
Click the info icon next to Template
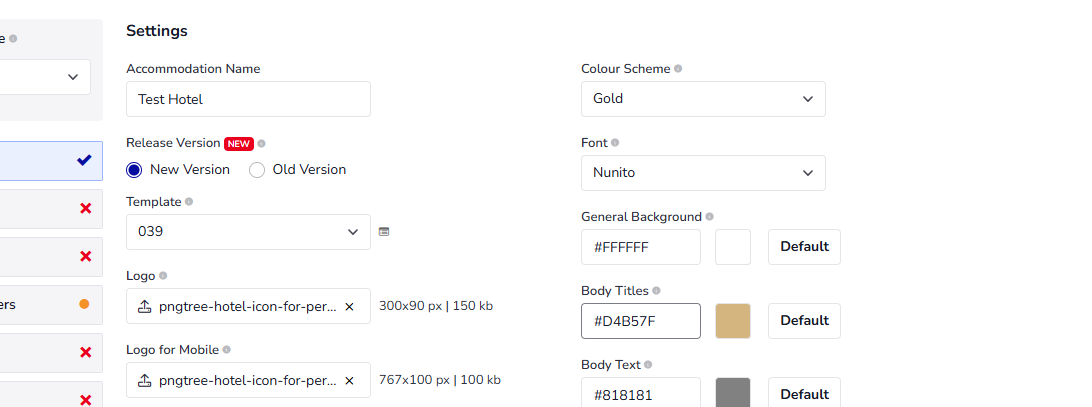189,201
